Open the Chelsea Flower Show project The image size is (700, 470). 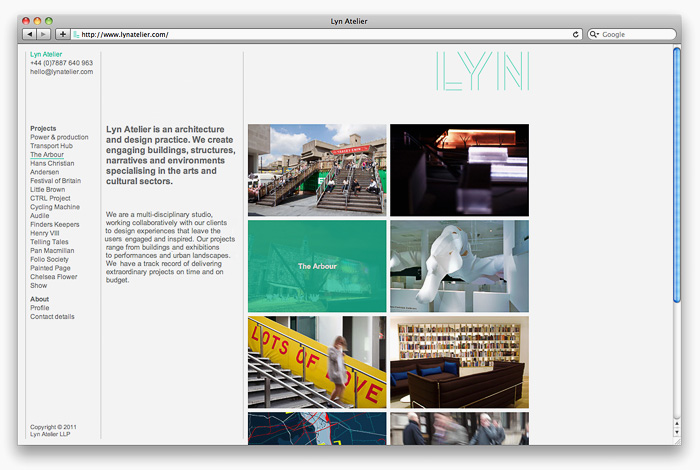54,281
